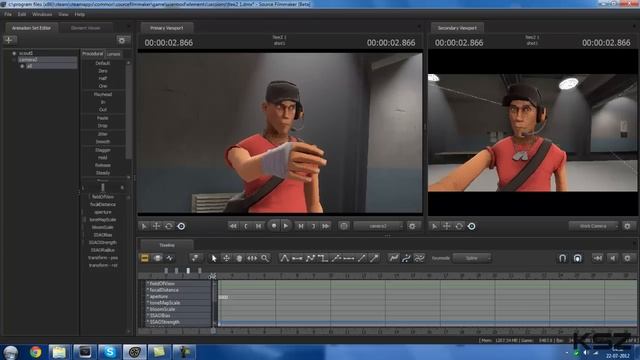Viewport: 640px width, 360px height.
Task: Jump to the first frame
Action: click(233, 226)
